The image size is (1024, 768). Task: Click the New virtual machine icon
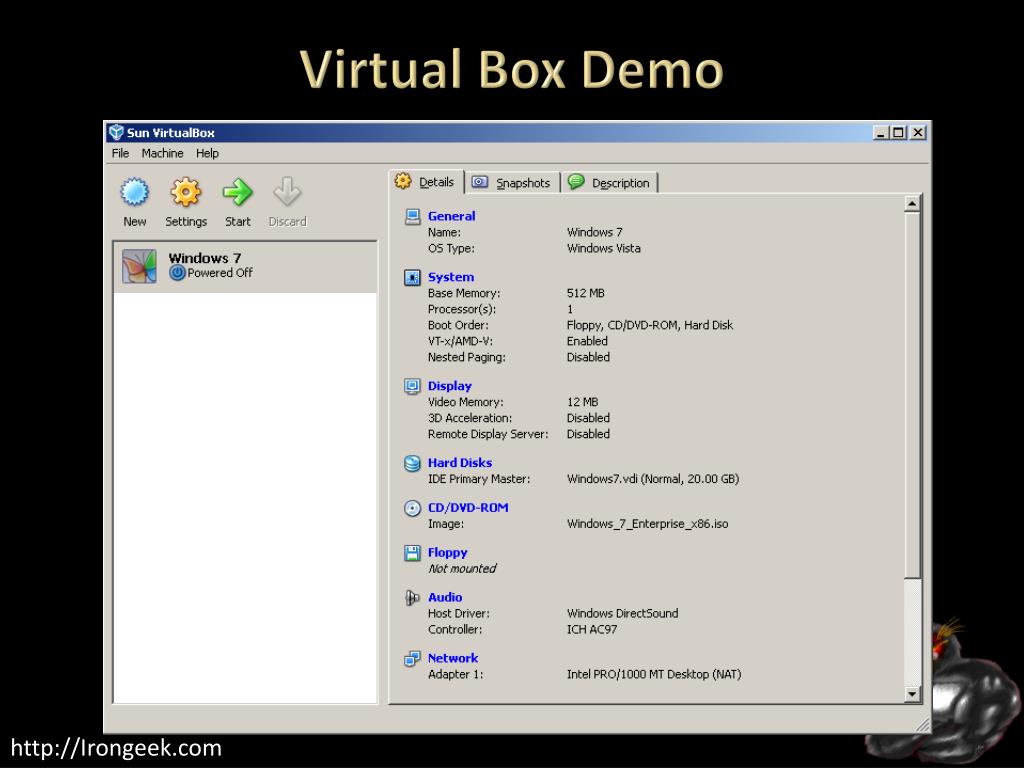pyautogui.click(x=135, y=192)
